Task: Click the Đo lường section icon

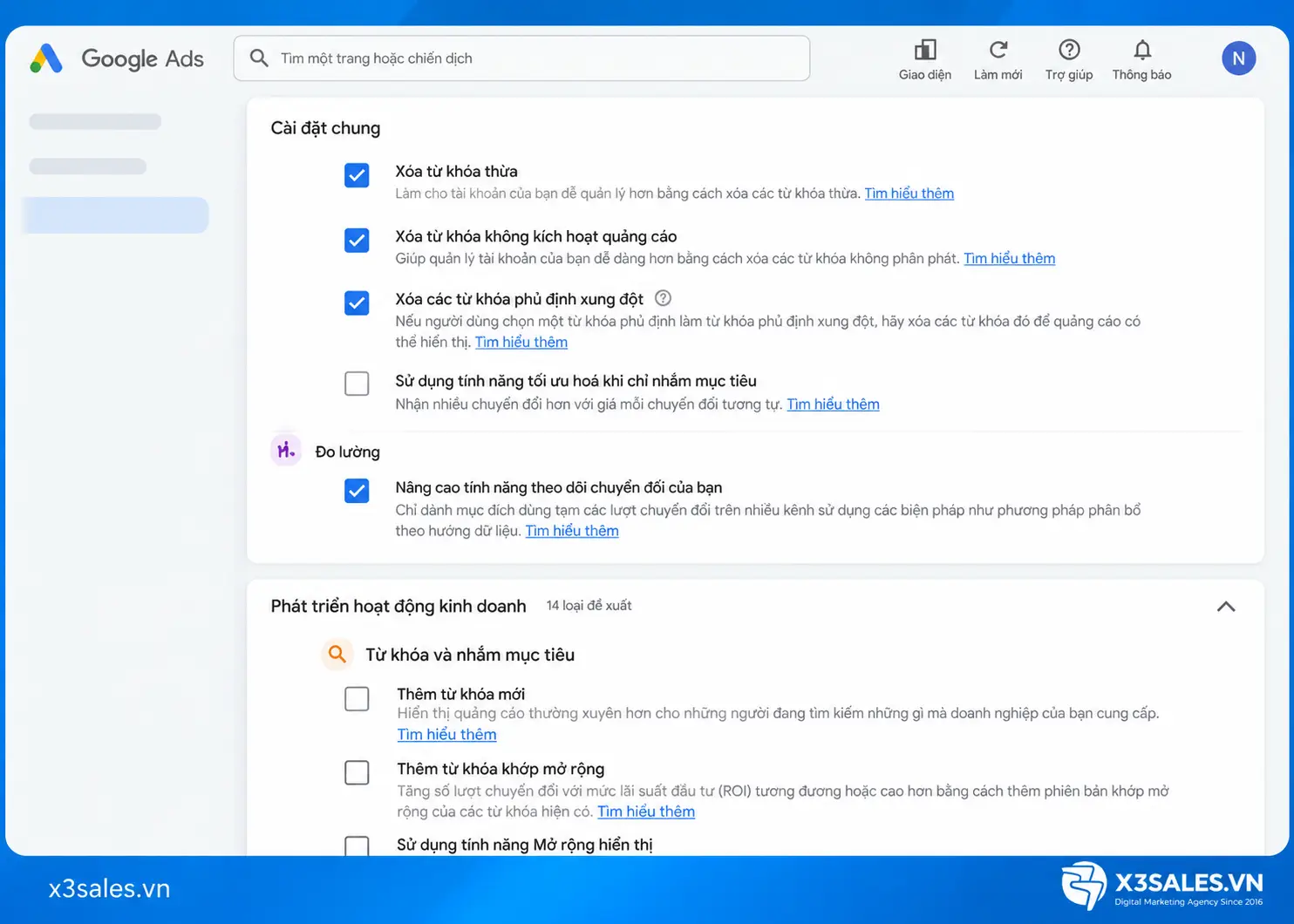Action: pos(286,451)
